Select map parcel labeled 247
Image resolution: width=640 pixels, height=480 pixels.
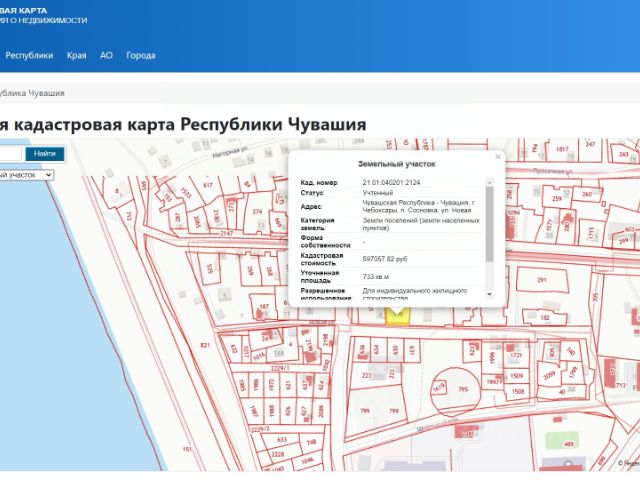(590, 144)
